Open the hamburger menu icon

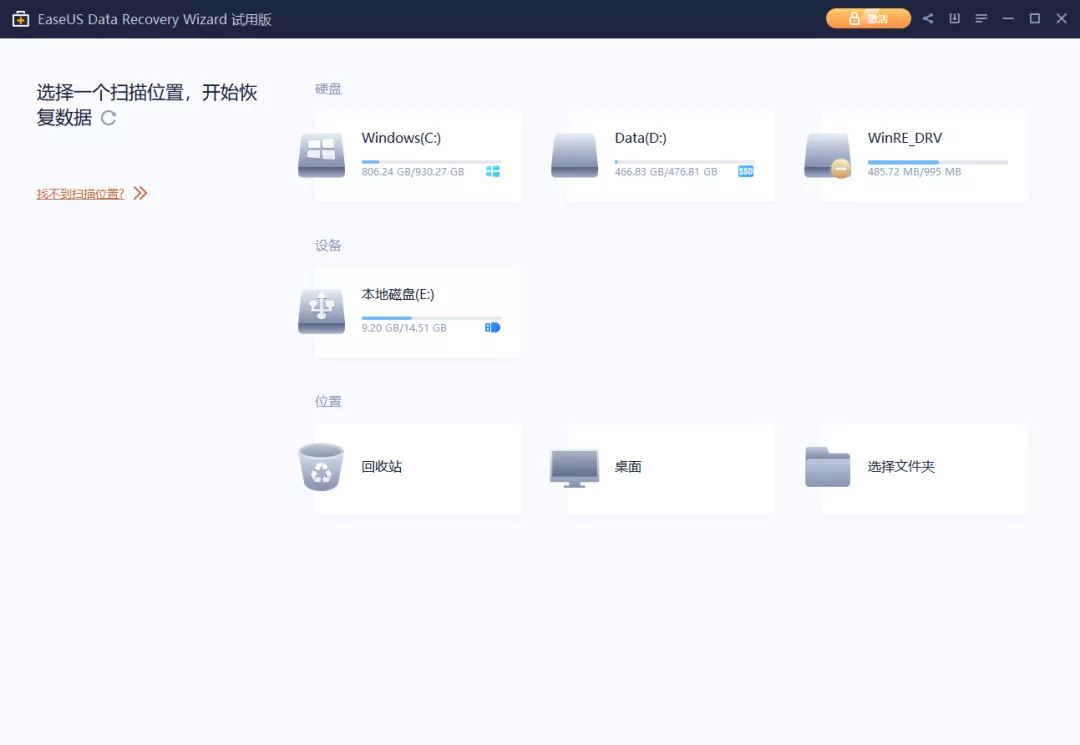pyautogui.click(x=982, y=19)
